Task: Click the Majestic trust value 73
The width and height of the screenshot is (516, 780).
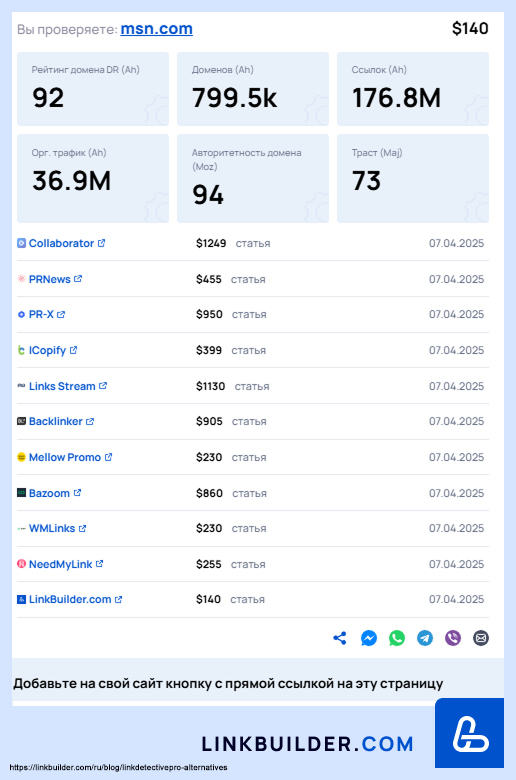Action: (x=367, y=181)
